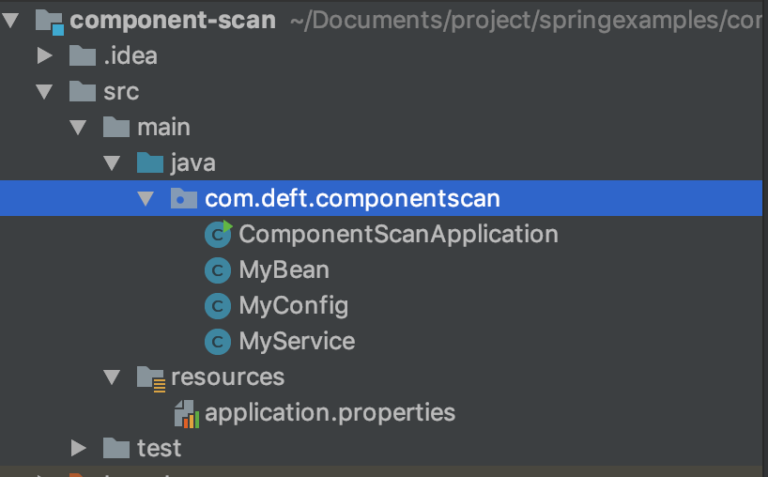This screenshot has width=768, height=477.
Task: Expand the test folder arrow
Action: pyautogui.click(x=78, y=448)
